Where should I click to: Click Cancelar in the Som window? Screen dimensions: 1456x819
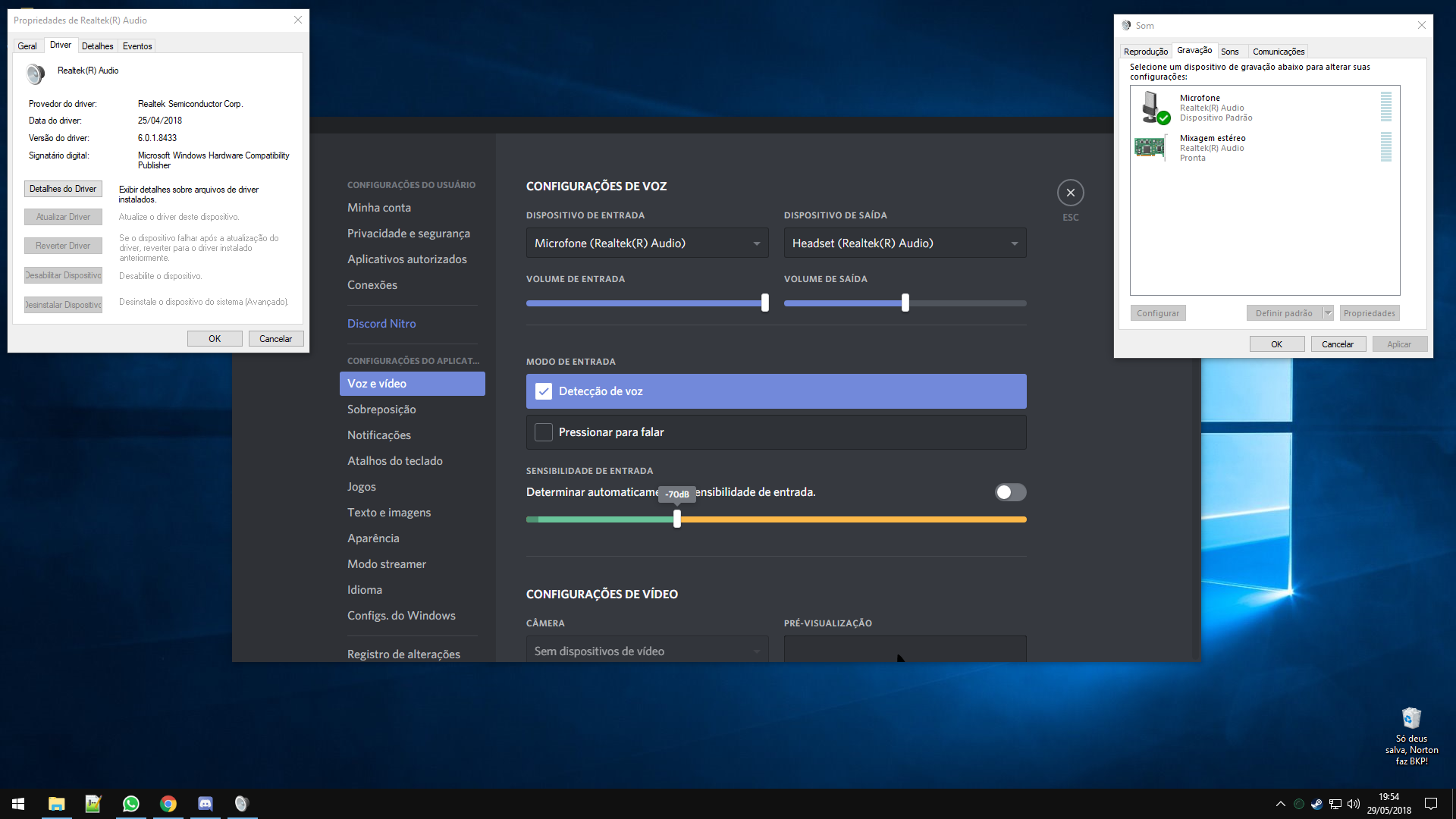1338,344
